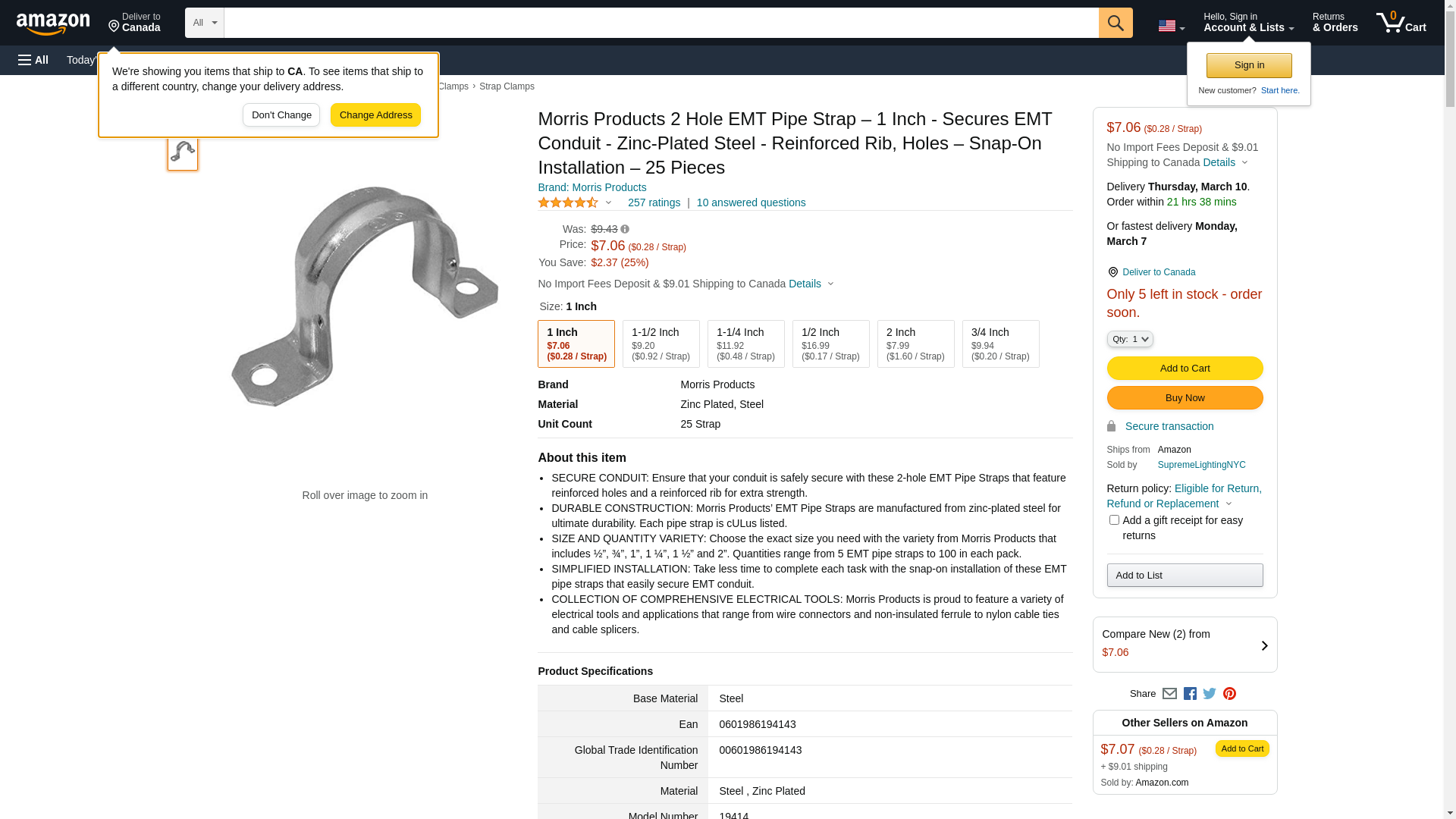The image size is (1456, 819).
Task: Open the All hamburger menu
Action: 33,60
